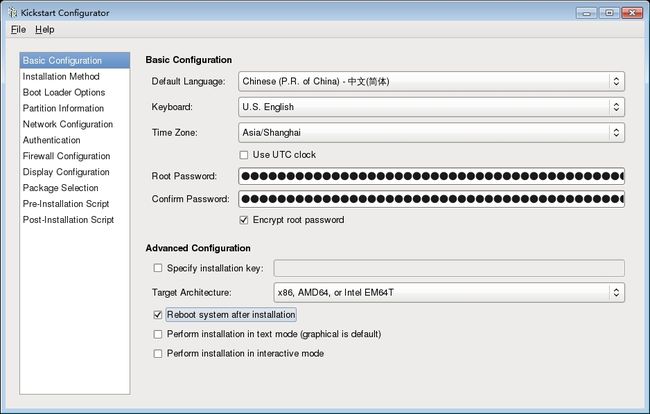Screen dimensions: 650x414
Task: Open Boot Loader Options section
Action: coord(75,92)
